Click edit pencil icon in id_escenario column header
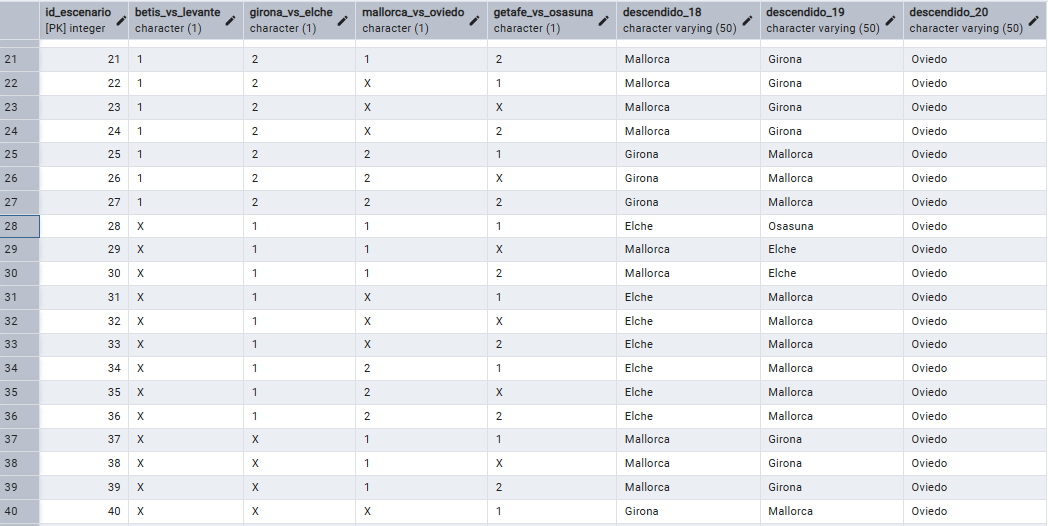This screenshot has height=526, width=1048. (x=120, y=21)
